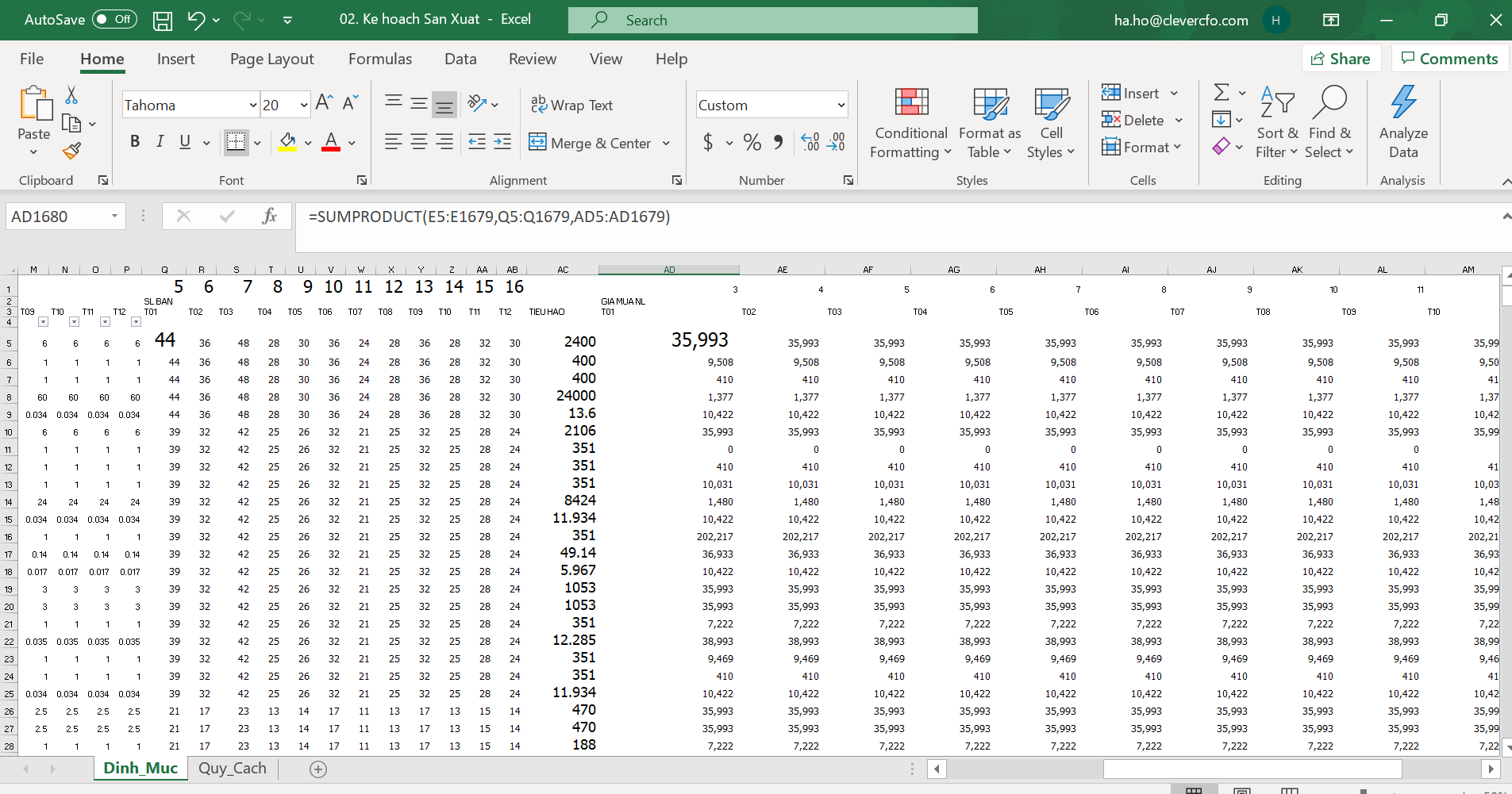Switch to the Quy_Cach sheet tab
Image resolution: width=1512 pixels, height=794 pixels.
pyautogui.click(x=233, y=768)
